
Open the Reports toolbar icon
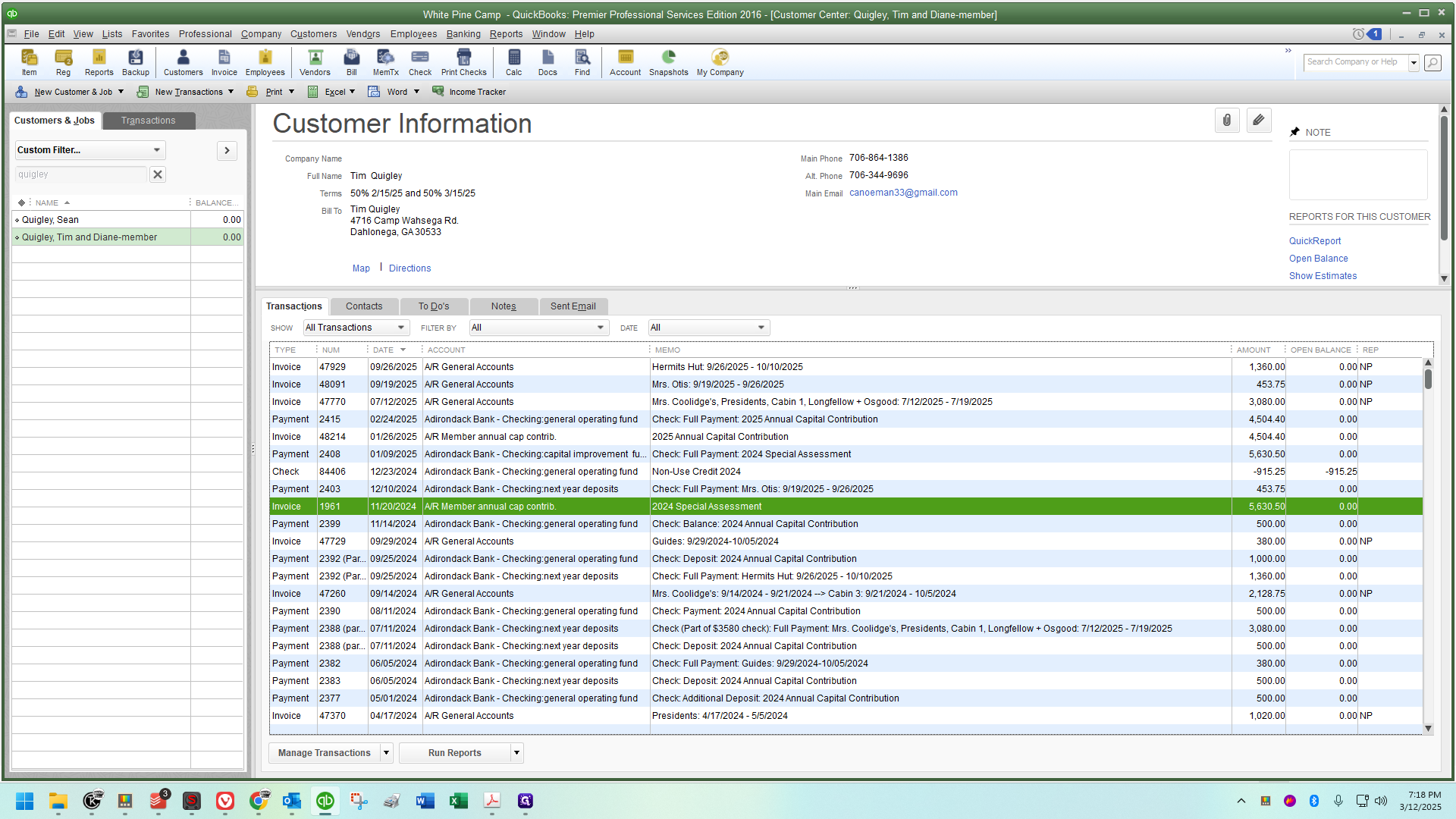(x=99, y=62)
